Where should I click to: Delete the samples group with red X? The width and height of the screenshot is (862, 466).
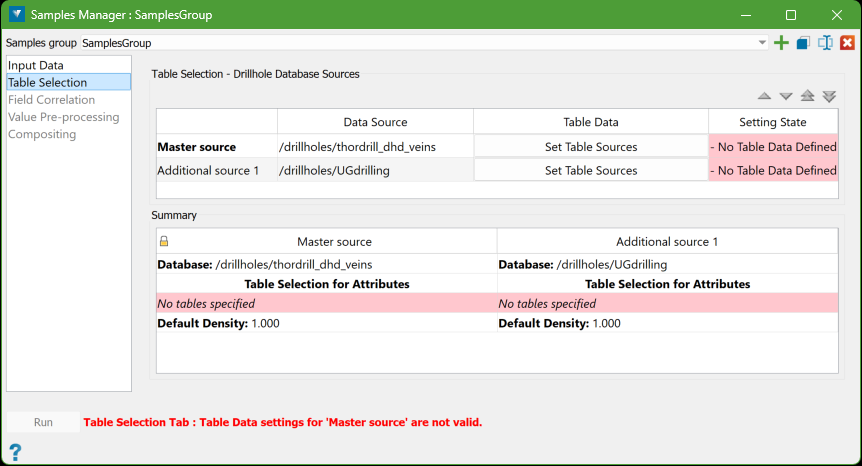847,43
